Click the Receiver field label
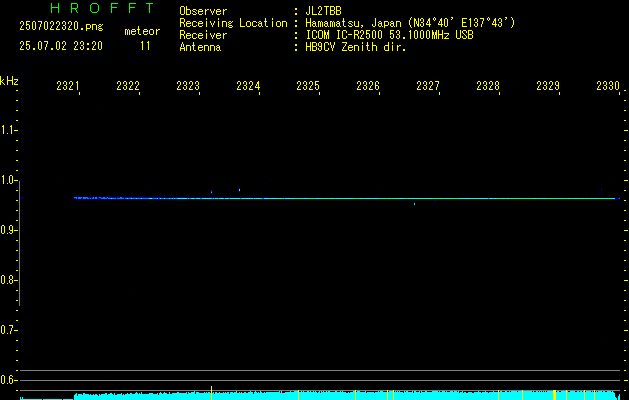This screenshot has height=400, width=629. pos(203,35)
